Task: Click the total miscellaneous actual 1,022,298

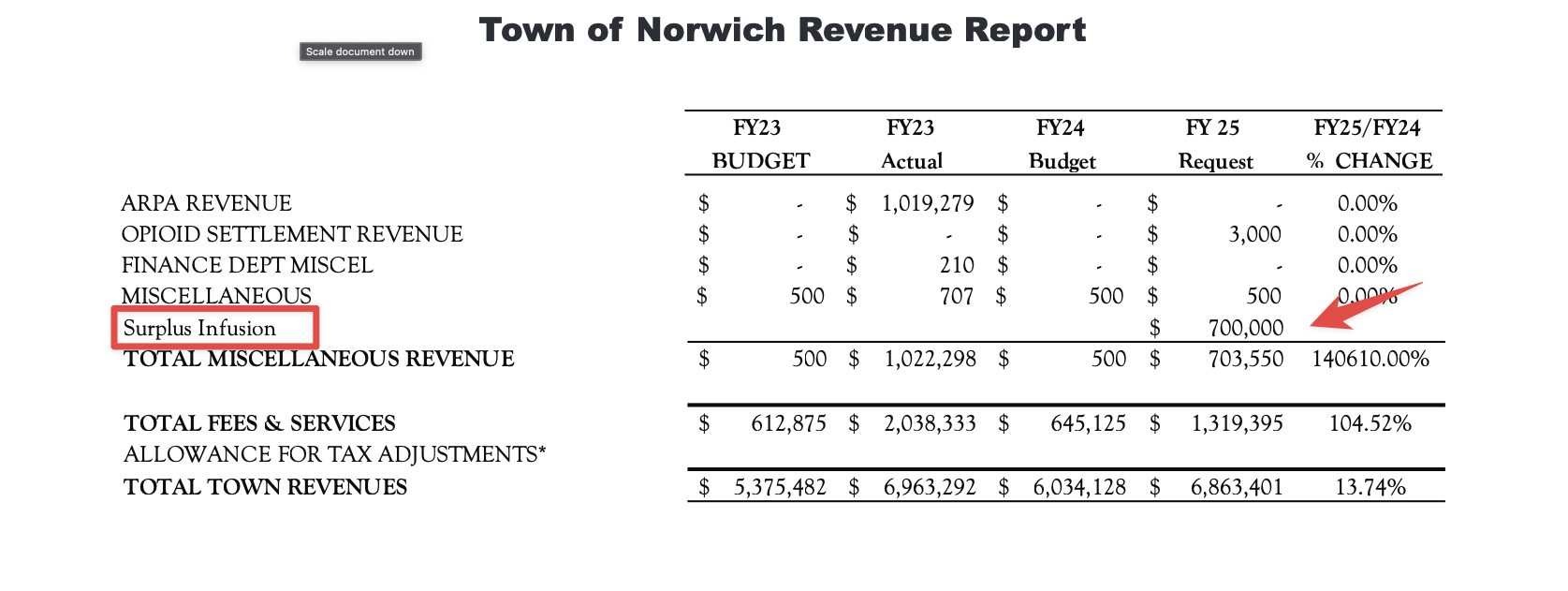Action: (931, 359)
